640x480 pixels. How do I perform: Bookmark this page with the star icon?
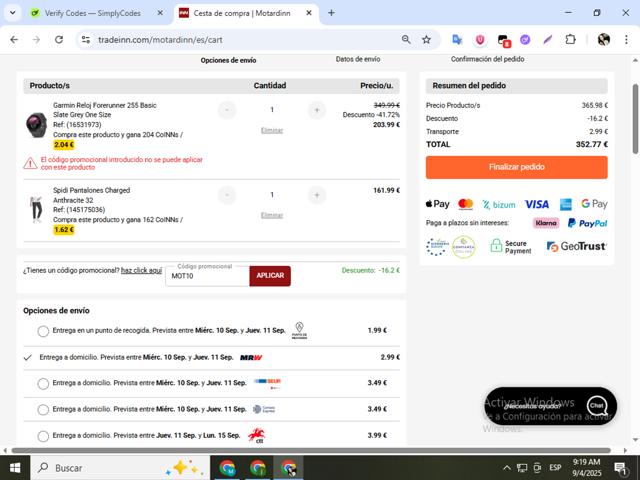[426, 40]
